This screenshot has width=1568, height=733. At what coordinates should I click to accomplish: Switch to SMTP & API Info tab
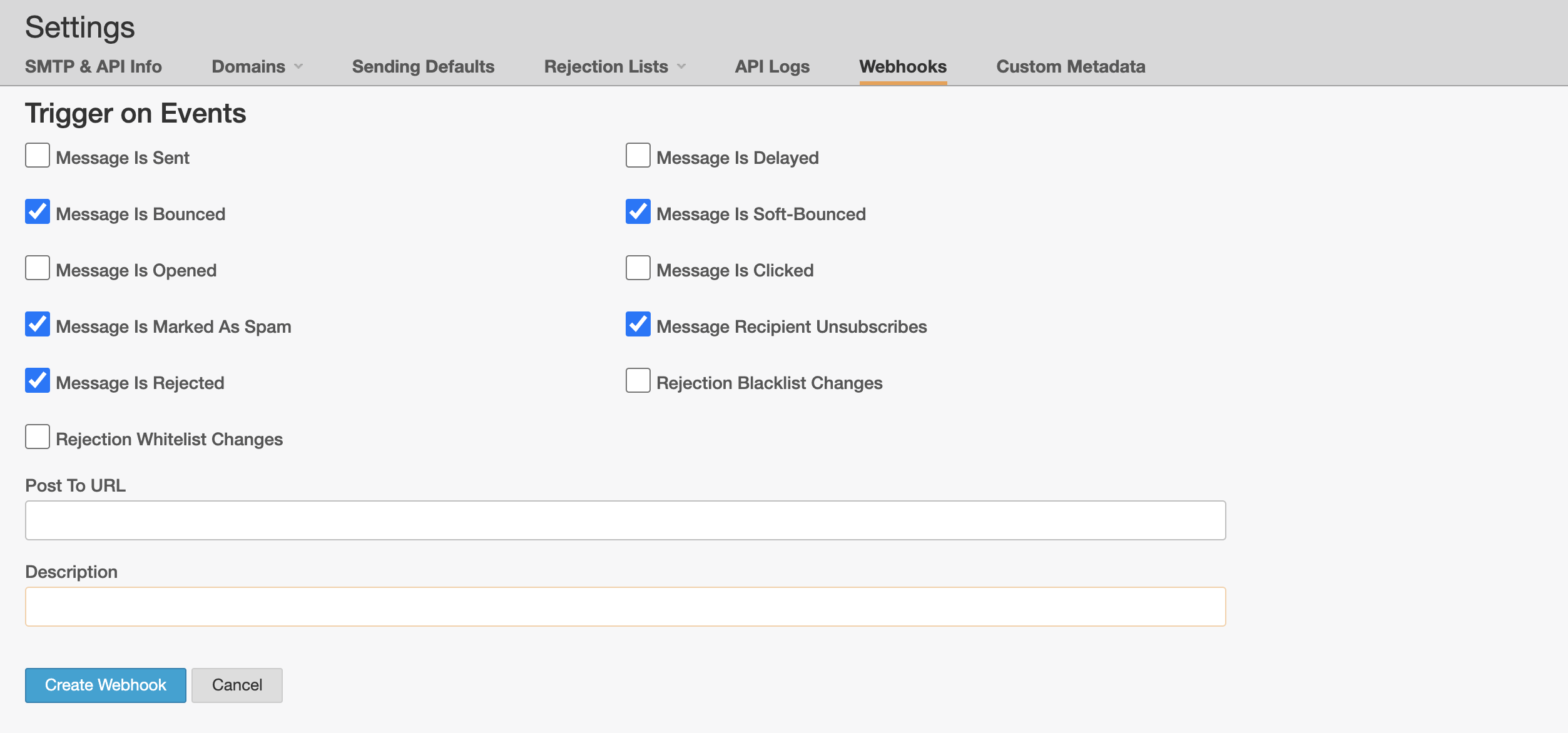[93, 67]
